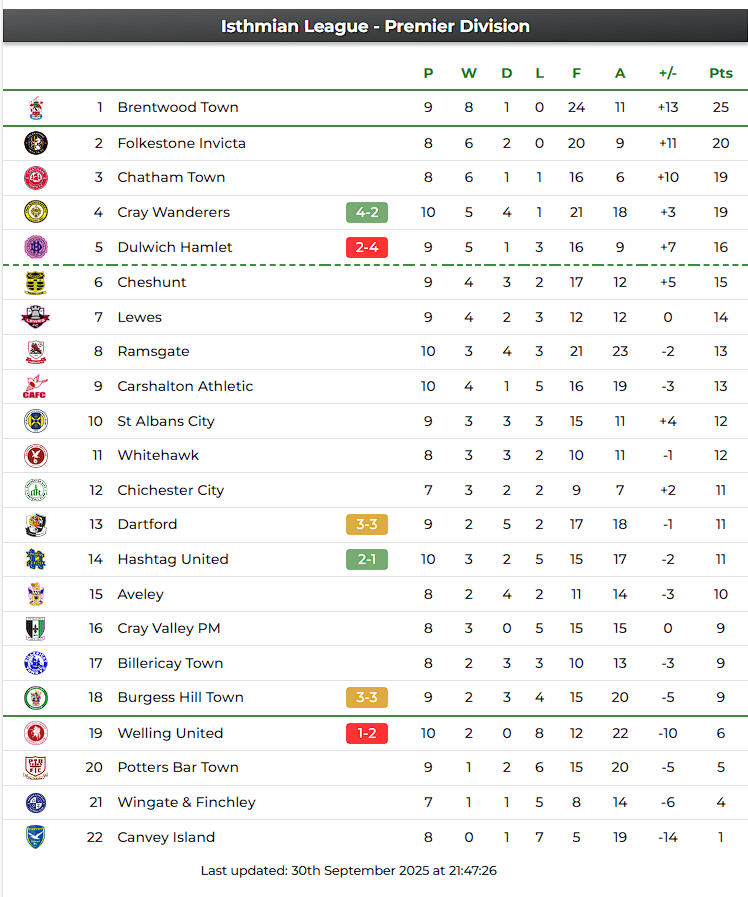Image resolution: width=748 pixels, height=897 pixels.
Task: Click the Canvey Island club badge
Action: tap(36, 837)
